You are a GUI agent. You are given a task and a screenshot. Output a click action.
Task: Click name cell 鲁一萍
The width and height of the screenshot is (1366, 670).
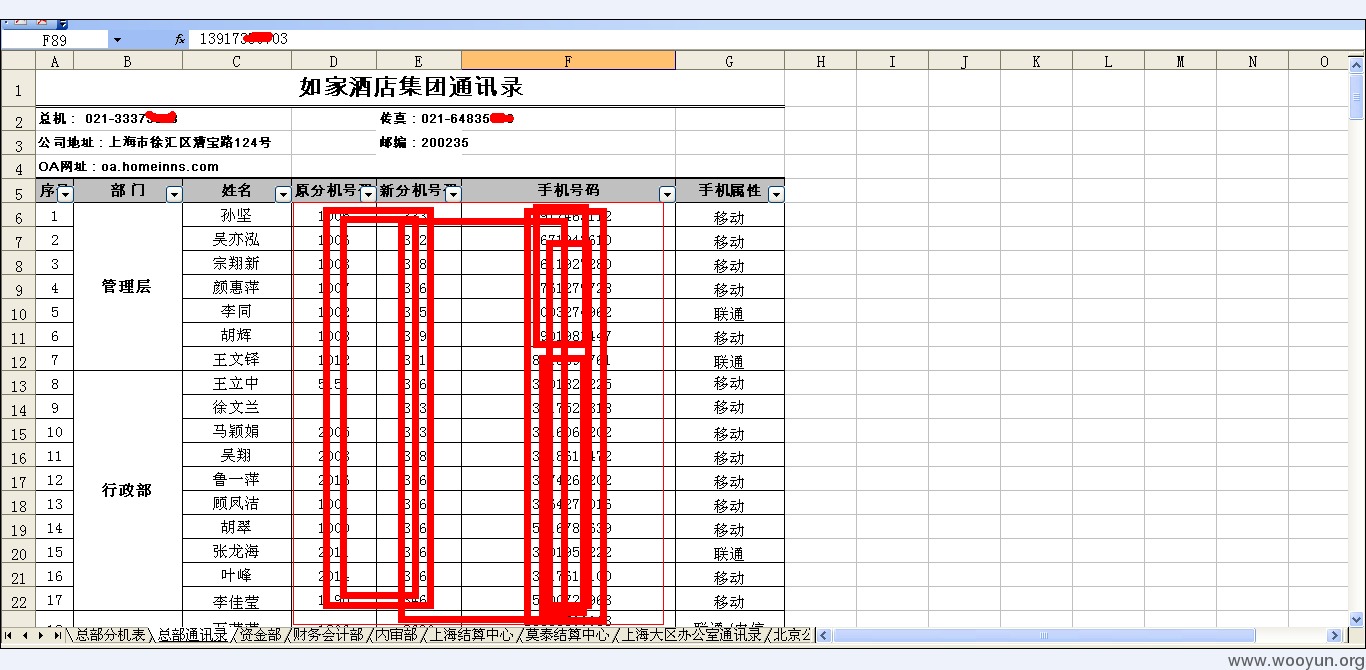click(237, 480)
